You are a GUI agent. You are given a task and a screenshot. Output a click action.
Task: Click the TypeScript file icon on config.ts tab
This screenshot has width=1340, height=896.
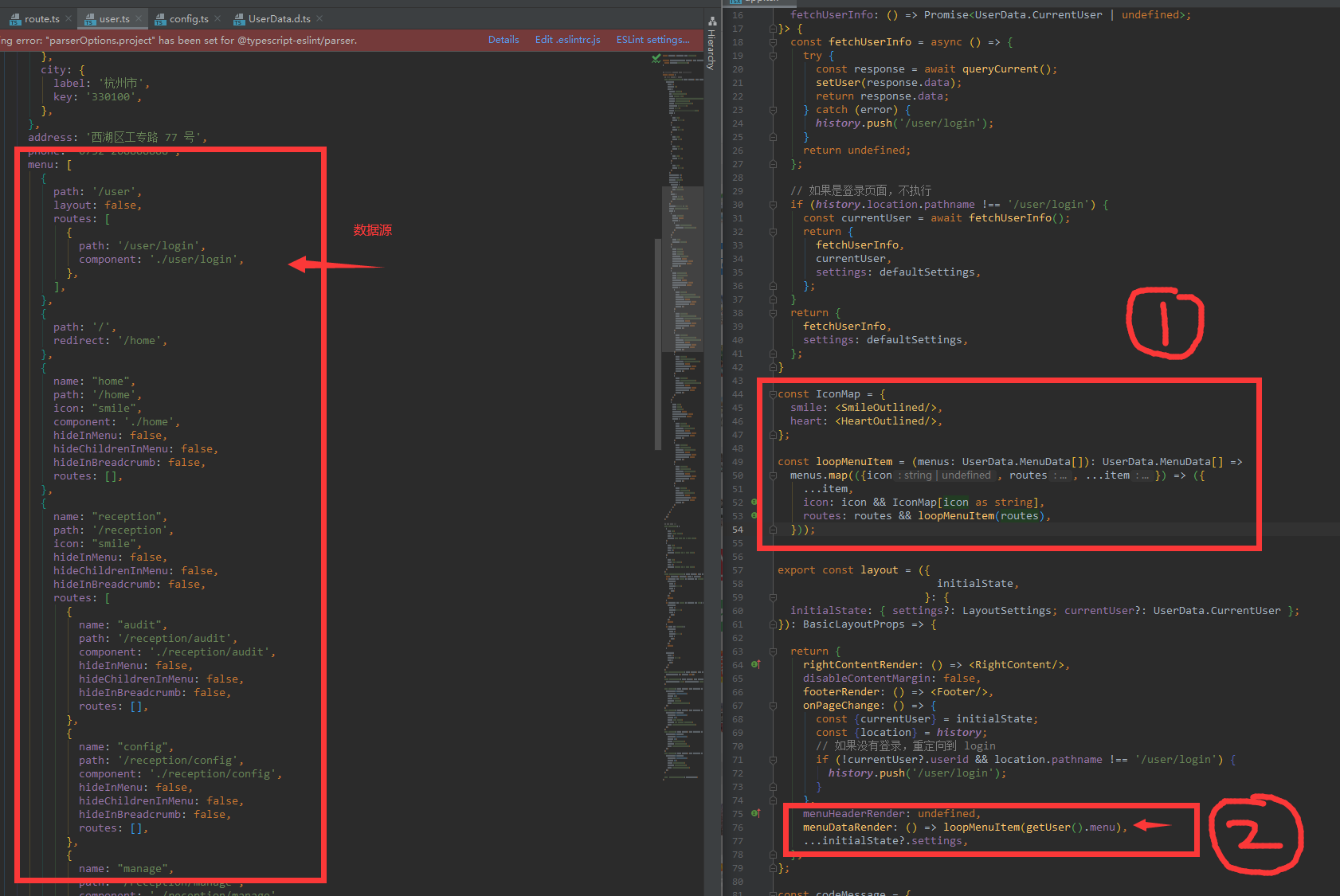pyautogui.click(x=160, y=19)
